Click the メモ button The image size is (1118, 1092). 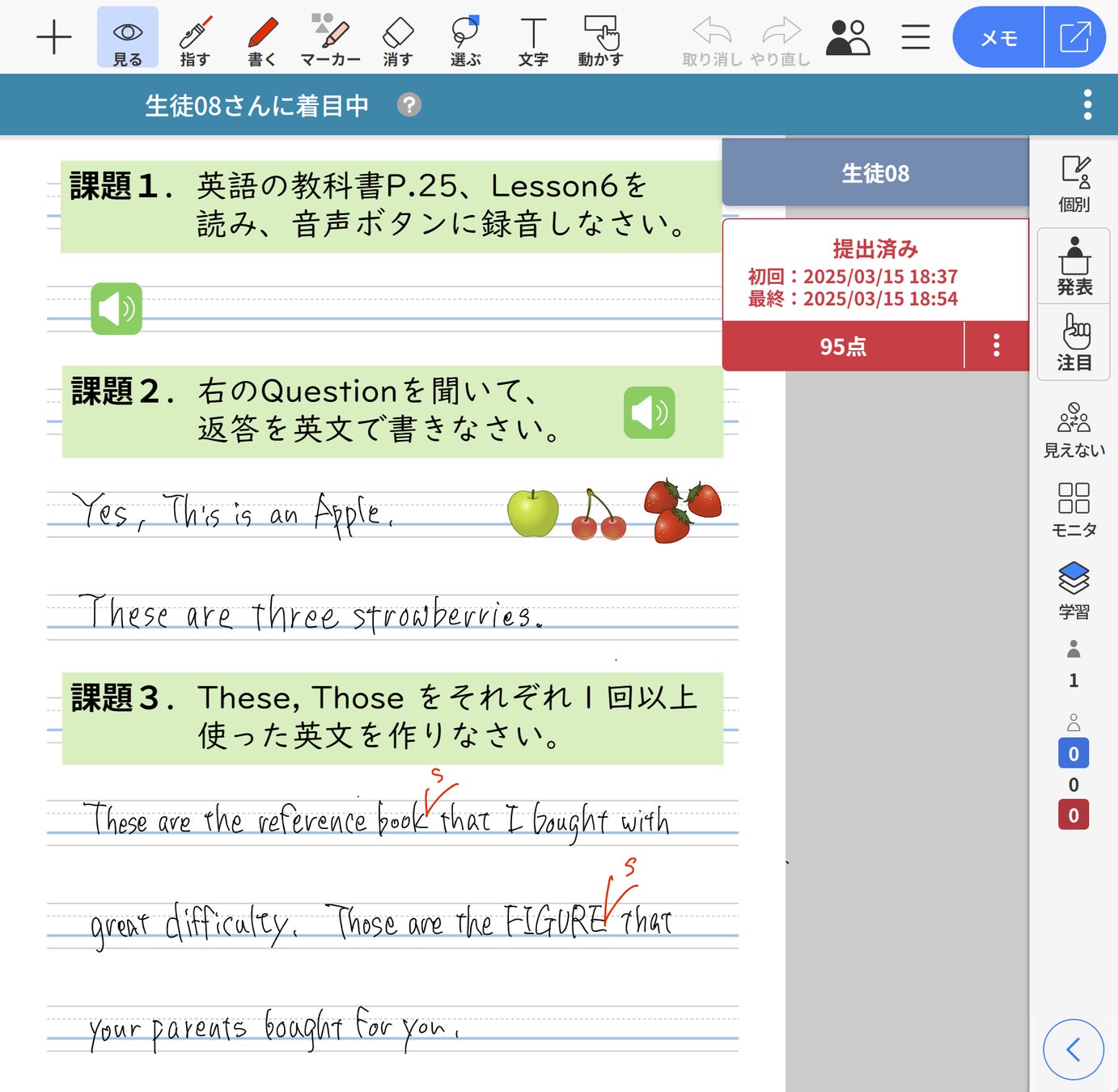999,37
